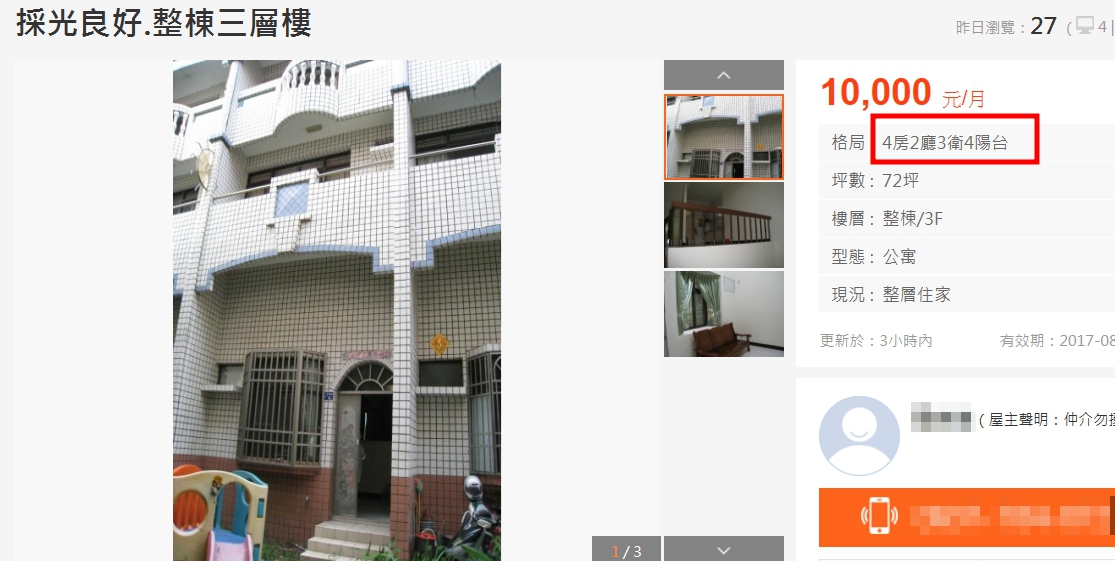
Task: Click the owner's avatar icon
Action: [859, 436]
